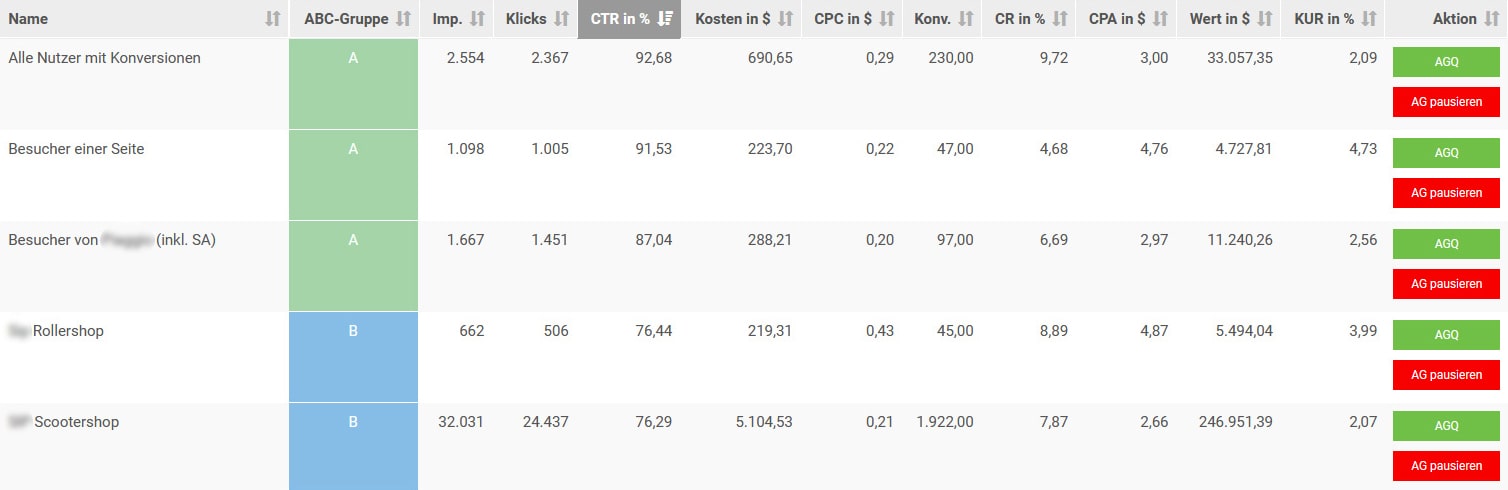Click the CPA in $ sort icon
Screen dimensions: 1508x490
1160,19
